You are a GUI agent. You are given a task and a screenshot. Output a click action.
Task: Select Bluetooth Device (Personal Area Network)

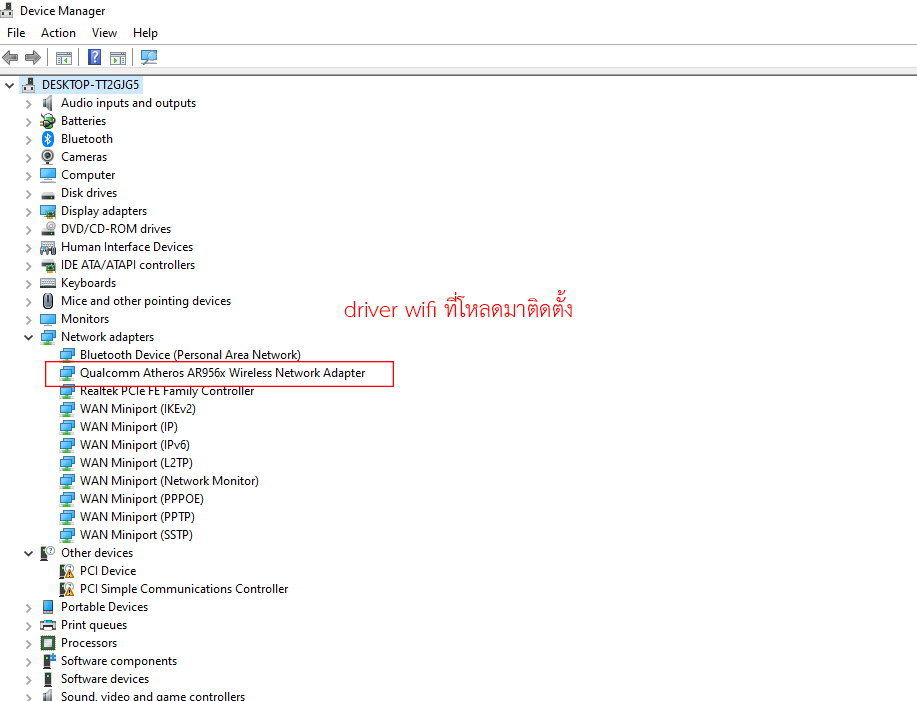click(190, 355)
